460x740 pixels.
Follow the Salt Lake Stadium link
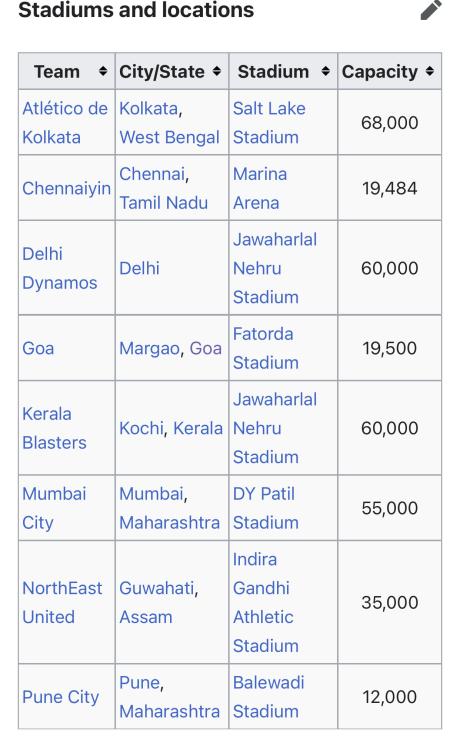click(269, 123)
